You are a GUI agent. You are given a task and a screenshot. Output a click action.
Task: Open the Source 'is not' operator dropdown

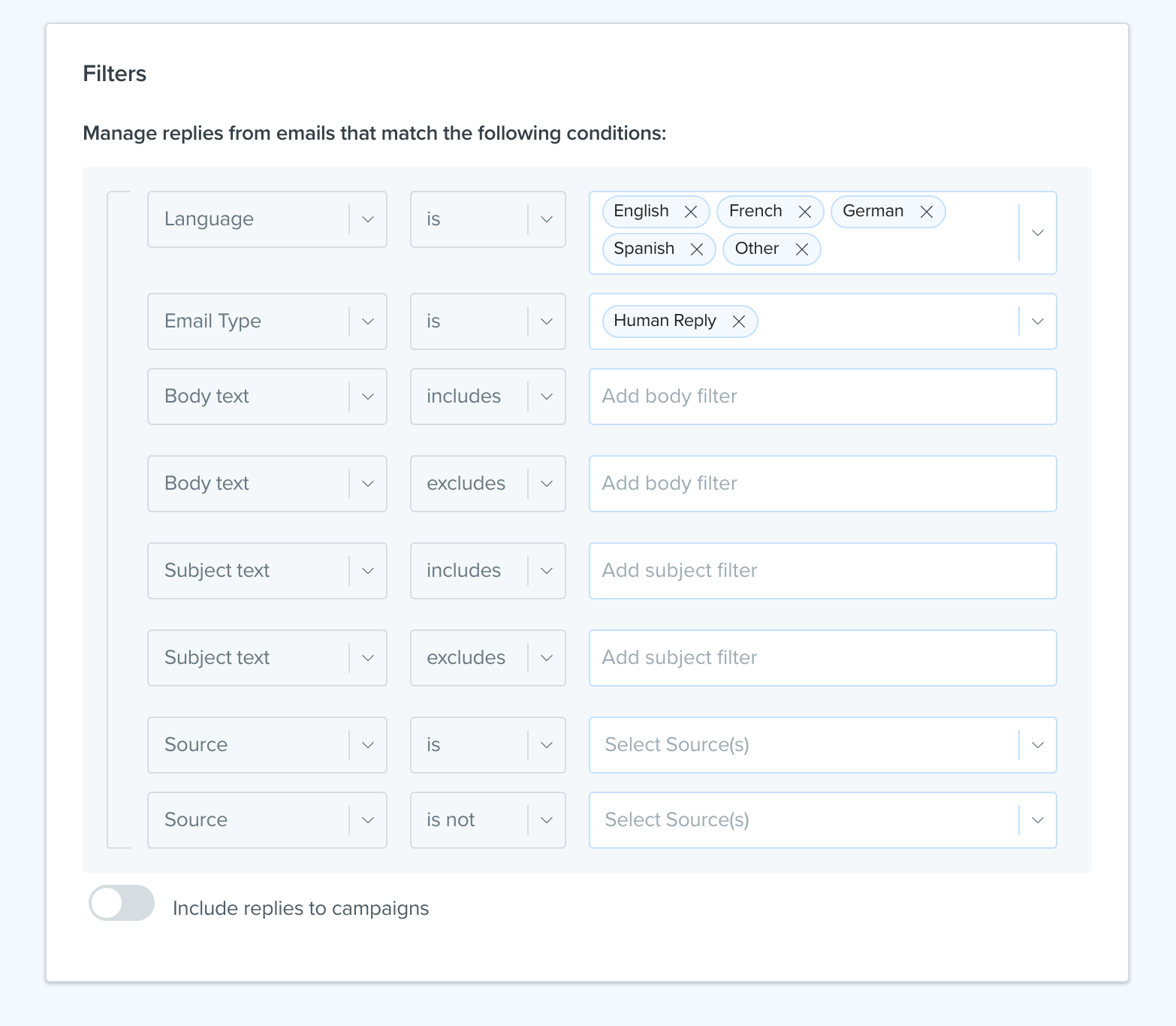[488, 820]
